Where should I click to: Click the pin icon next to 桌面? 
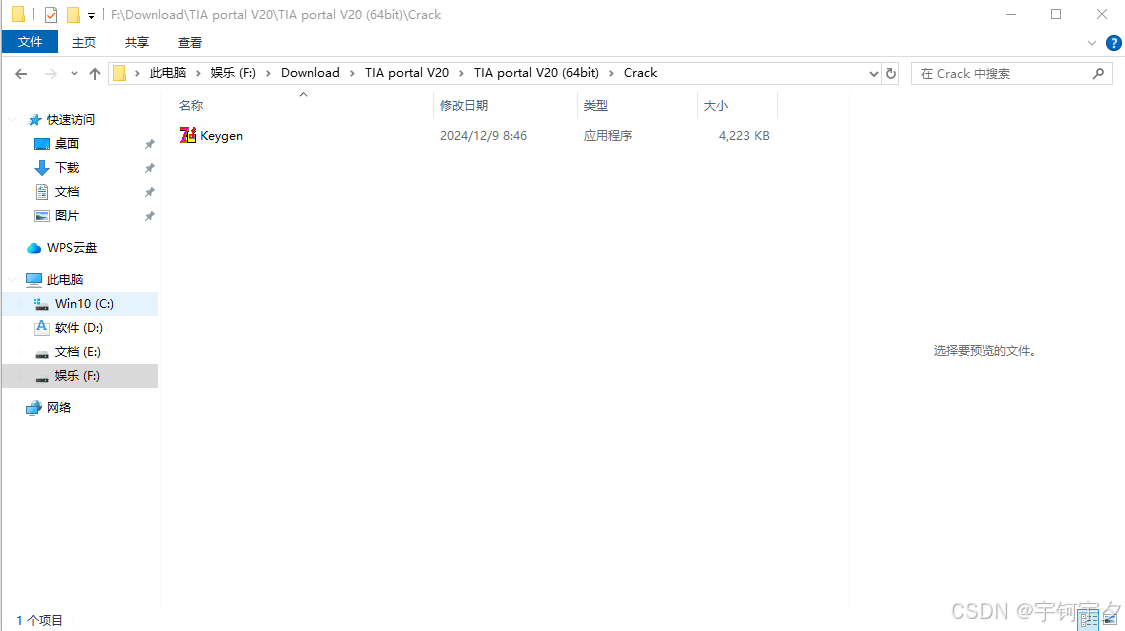[149, 144]
